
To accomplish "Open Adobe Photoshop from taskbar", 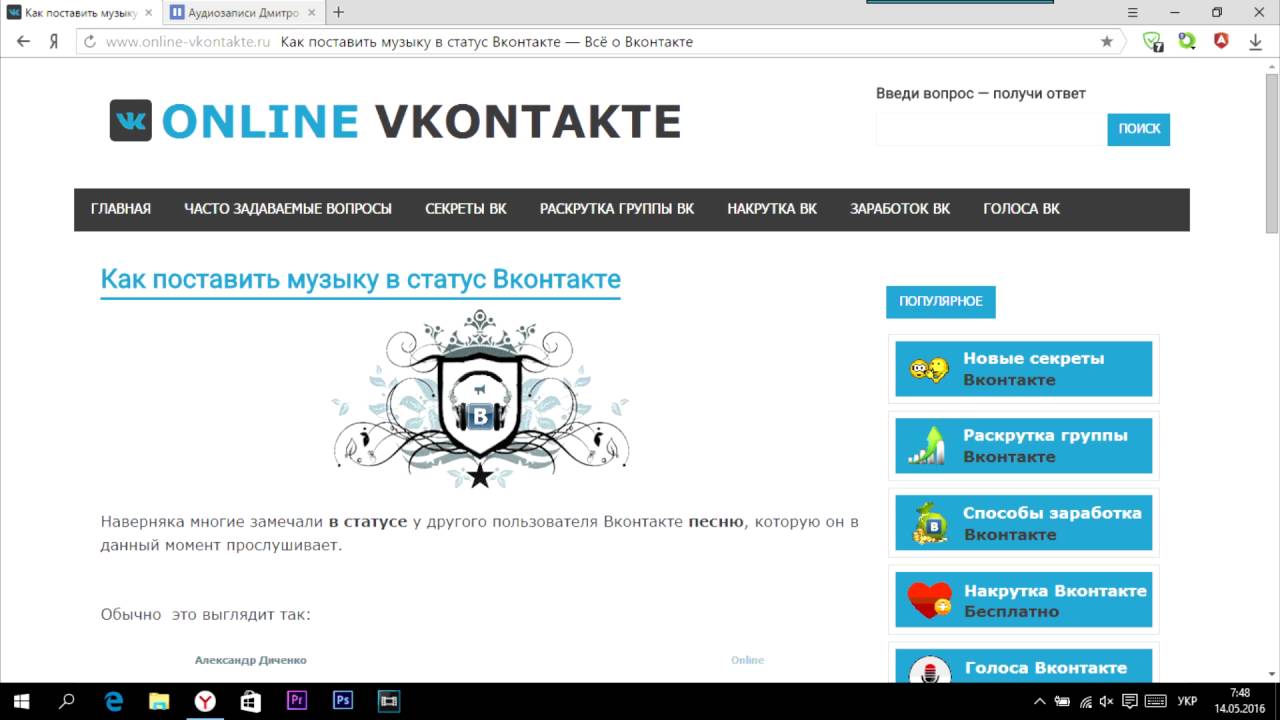I will click(x=343, y=701).
